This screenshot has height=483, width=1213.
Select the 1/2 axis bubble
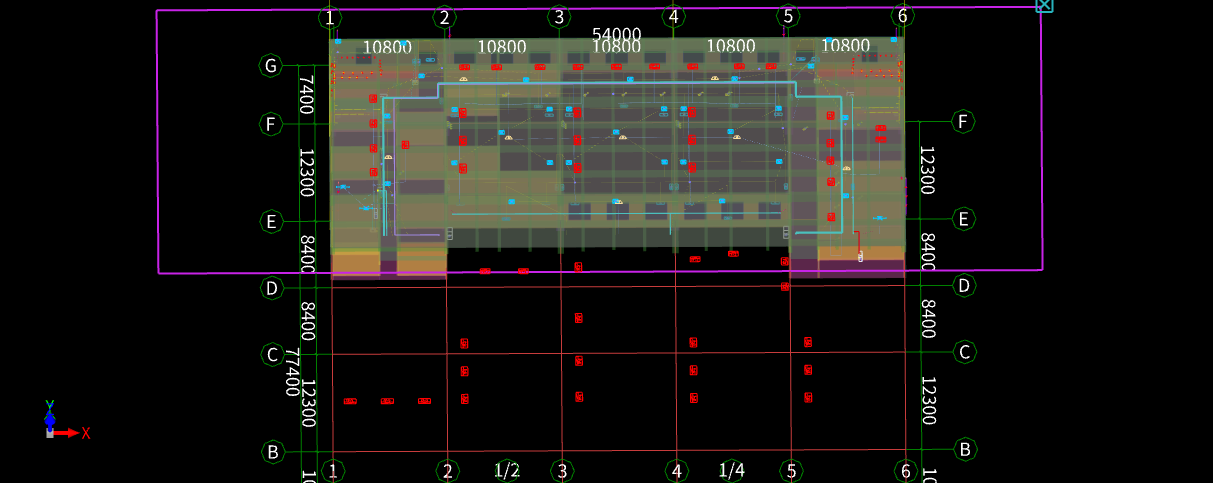tap(507, 470)
